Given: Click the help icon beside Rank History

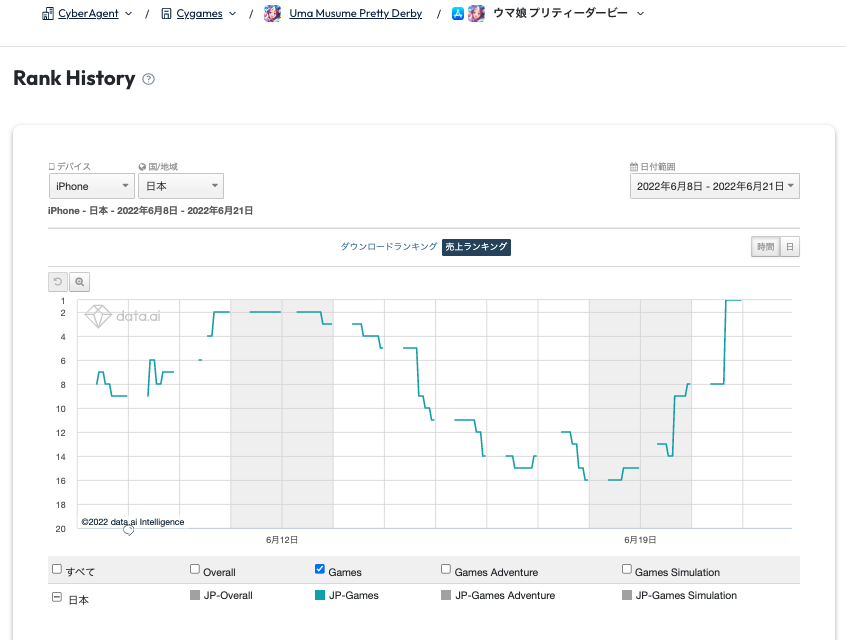Looking at the screenshot, I should 149,79.
